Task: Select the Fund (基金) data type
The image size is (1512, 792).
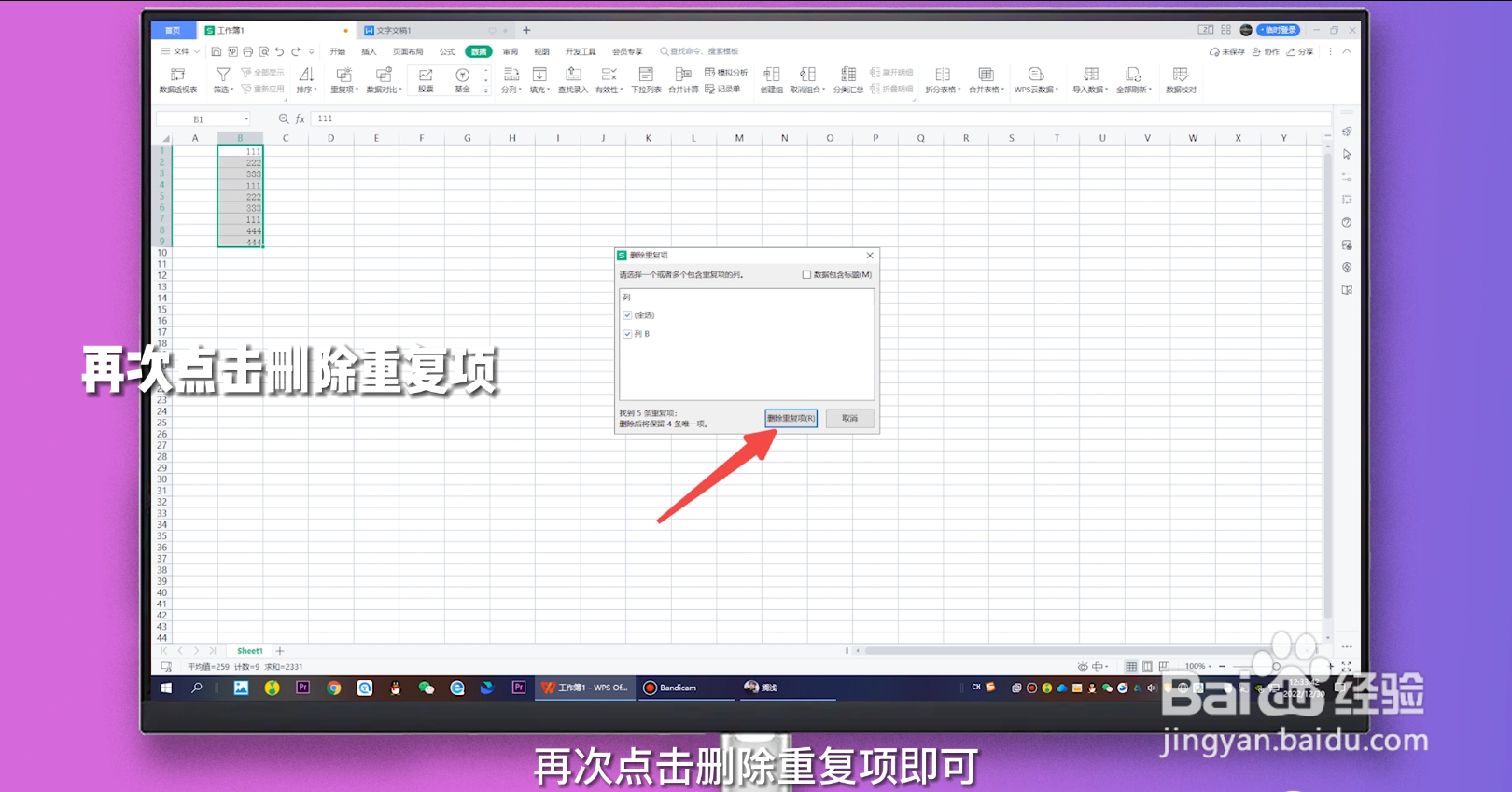Action: (x=462, y=80)
